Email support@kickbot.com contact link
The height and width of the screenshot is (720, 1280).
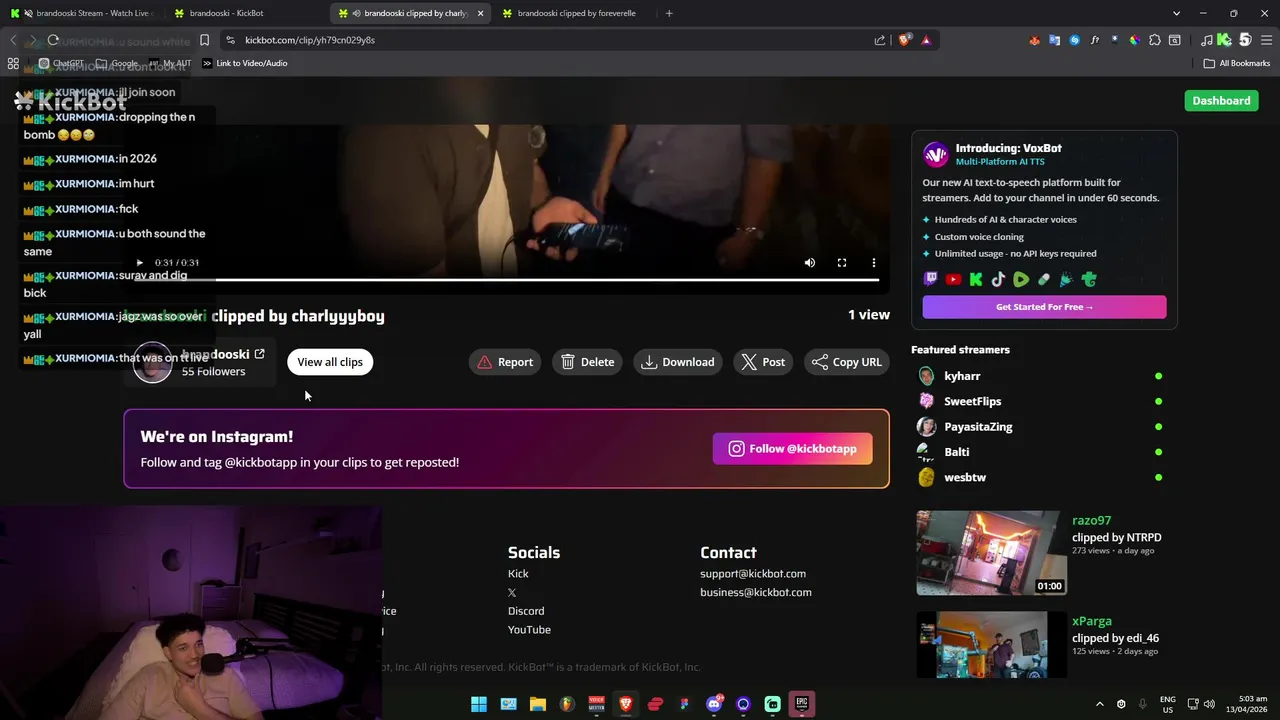pyautogui.click(x=753, y=574)
